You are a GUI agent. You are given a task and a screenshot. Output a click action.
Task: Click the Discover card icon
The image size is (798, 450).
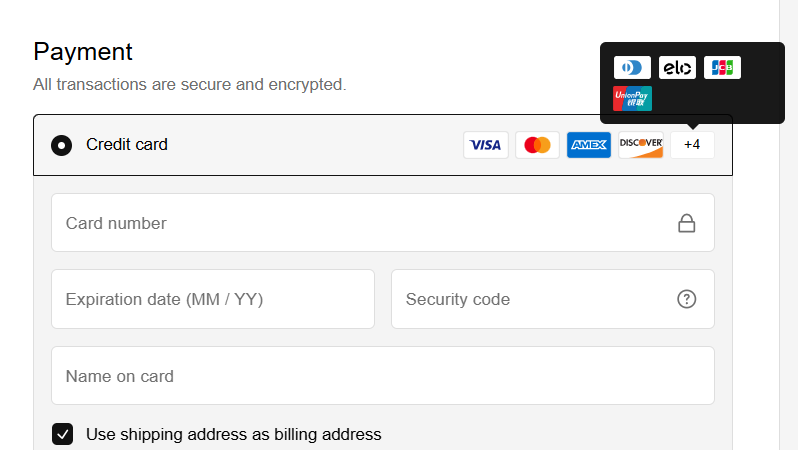(x=641, y=145)
